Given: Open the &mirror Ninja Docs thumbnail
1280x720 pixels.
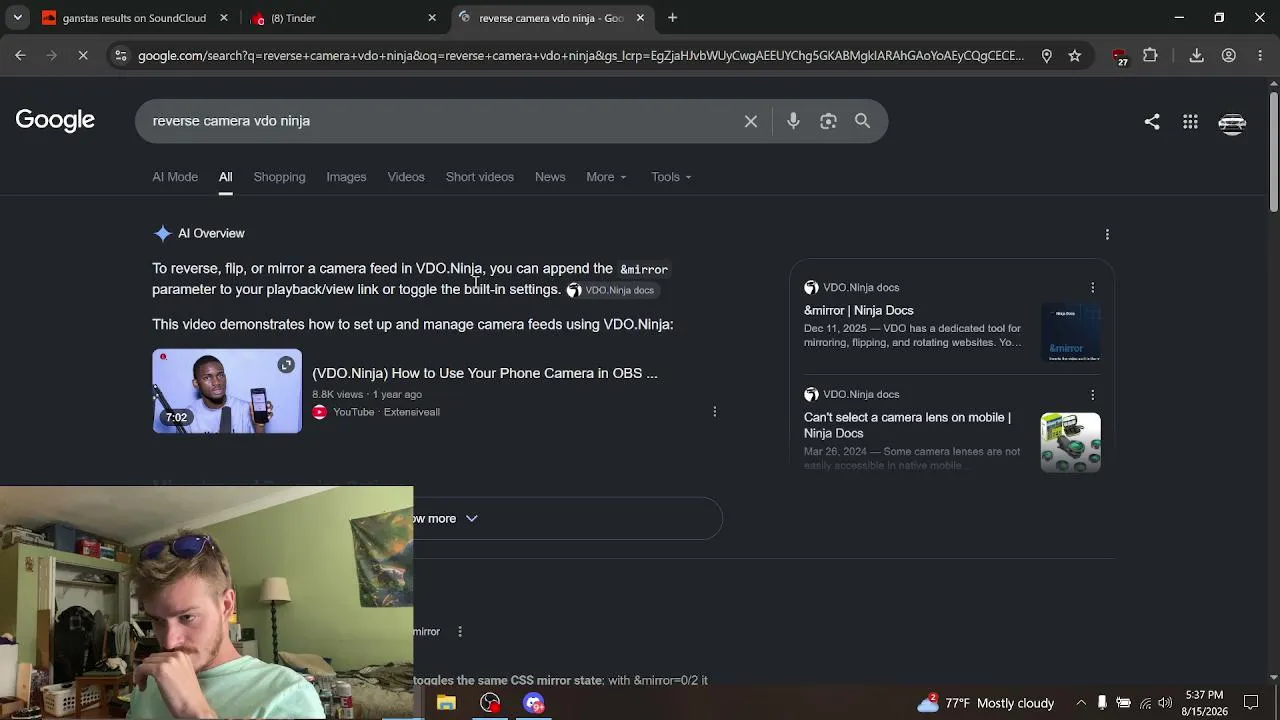Looking at the screenshot, I should click(x=1070, y=331).
